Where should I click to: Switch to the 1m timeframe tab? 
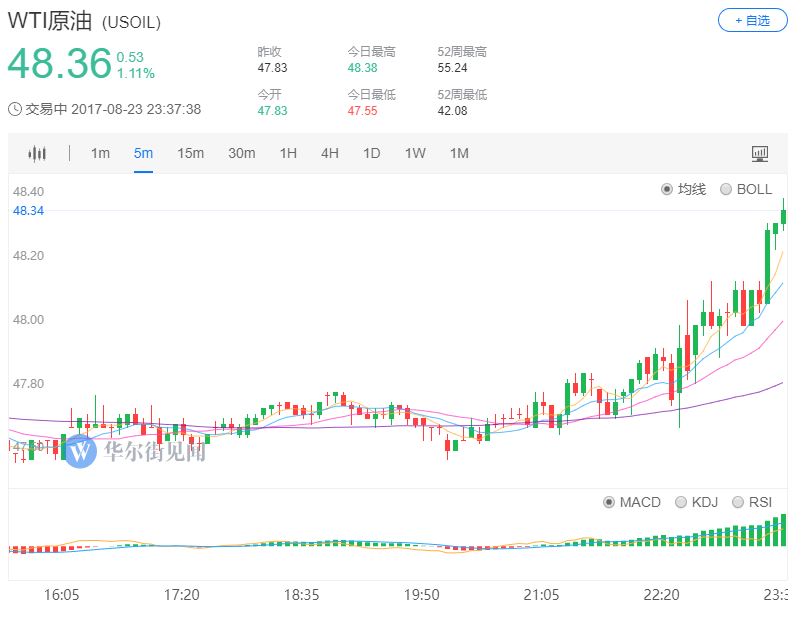click(x=100, y=153)
